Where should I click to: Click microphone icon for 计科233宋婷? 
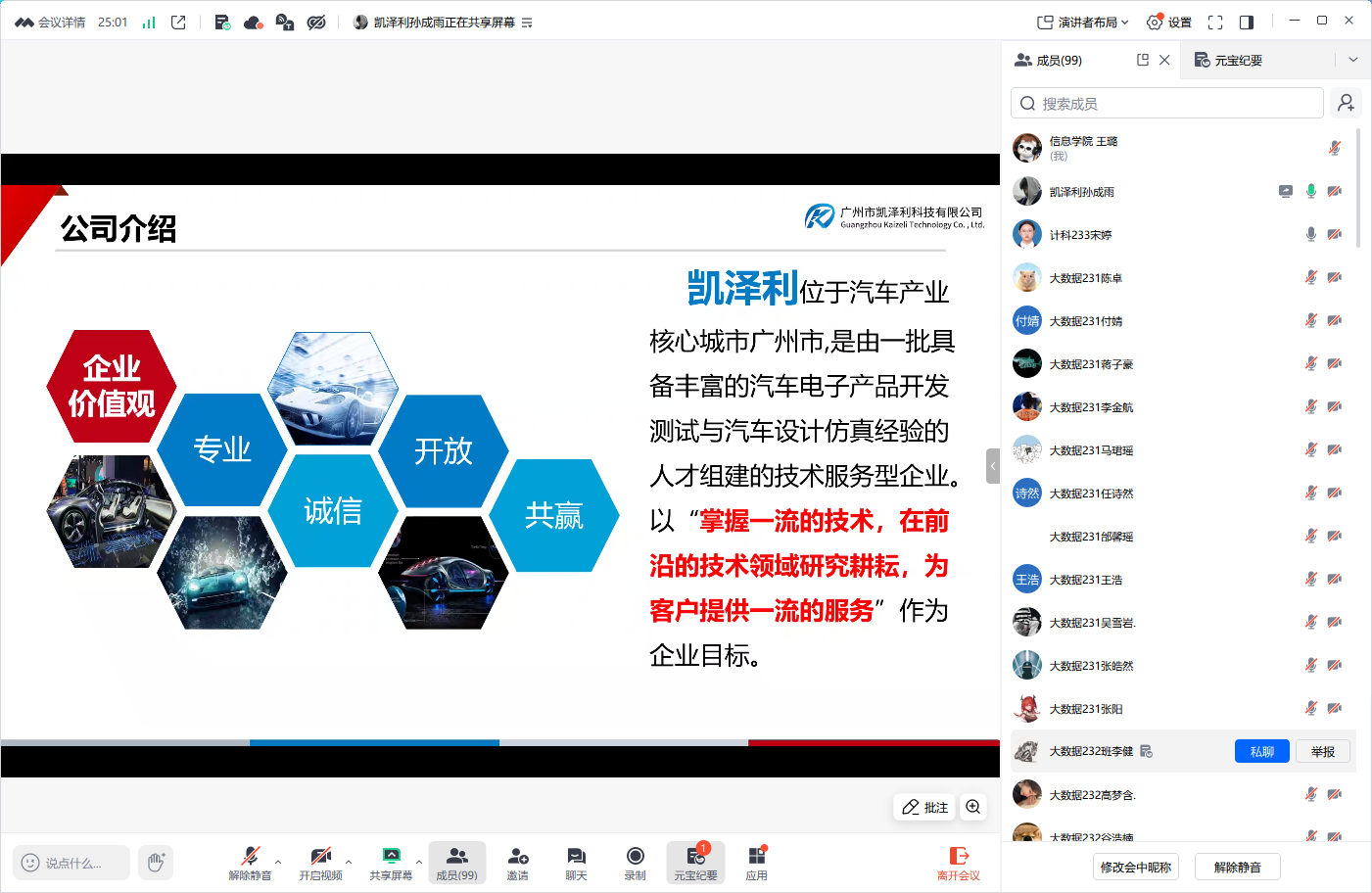click(1311, 234)
